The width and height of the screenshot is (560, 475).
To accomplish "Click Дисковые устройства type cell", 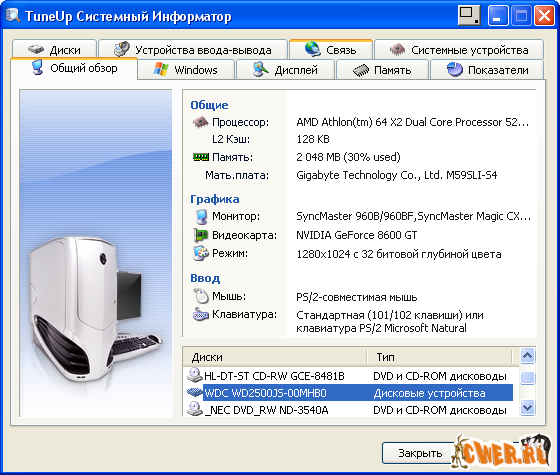I will click(429, 393).
